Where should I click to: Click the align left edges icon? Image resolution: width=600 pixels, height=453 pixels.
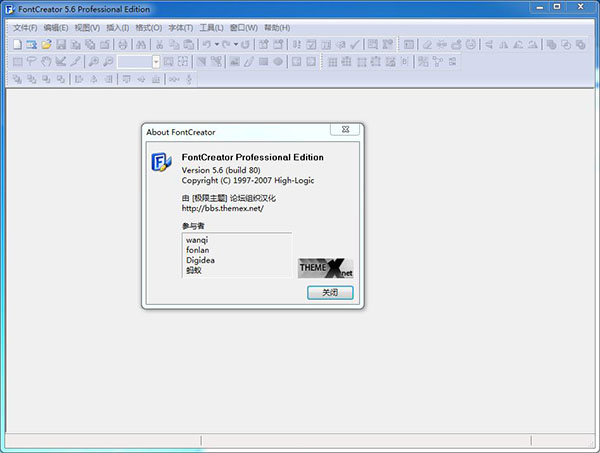click(x=79, y=79)
